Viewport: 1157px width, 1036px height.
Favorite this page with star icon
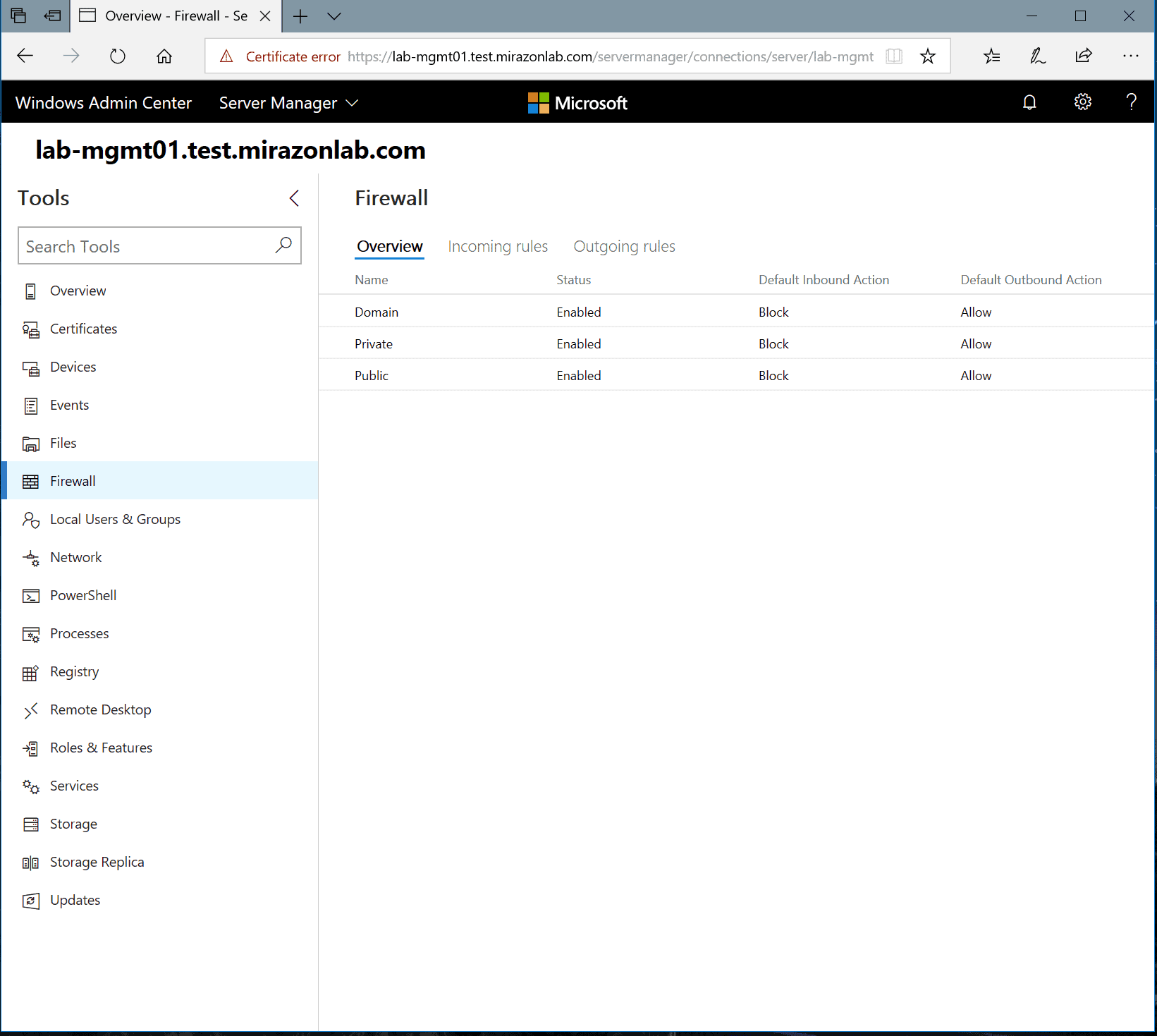(x=928, y=56)
